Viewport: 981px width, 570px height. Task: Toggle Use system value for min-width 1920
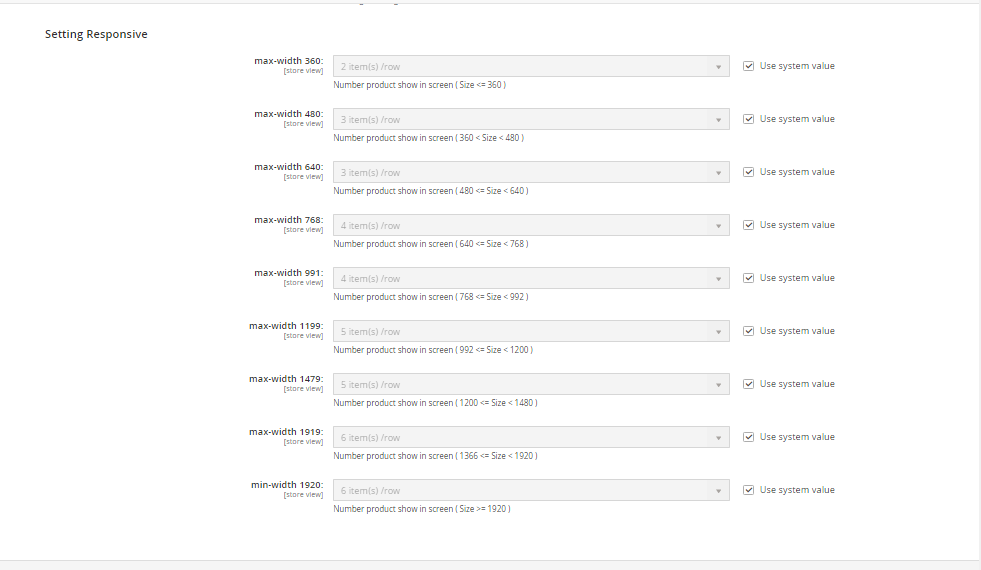click(749, 490)
